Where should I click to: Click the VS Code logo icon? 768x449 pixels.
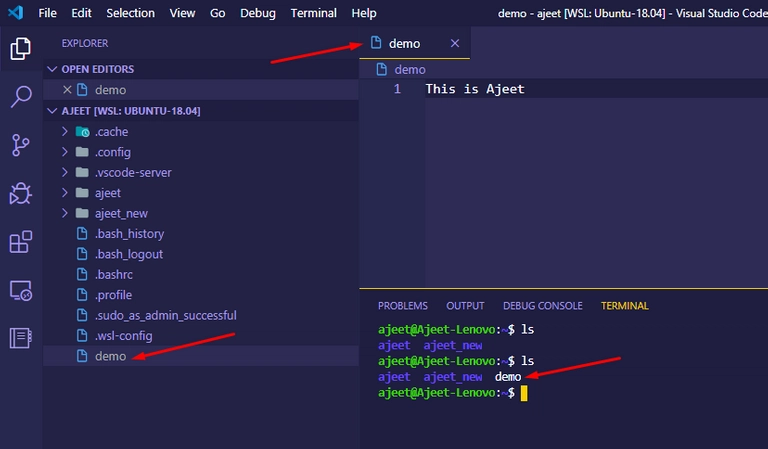(15, 12)
